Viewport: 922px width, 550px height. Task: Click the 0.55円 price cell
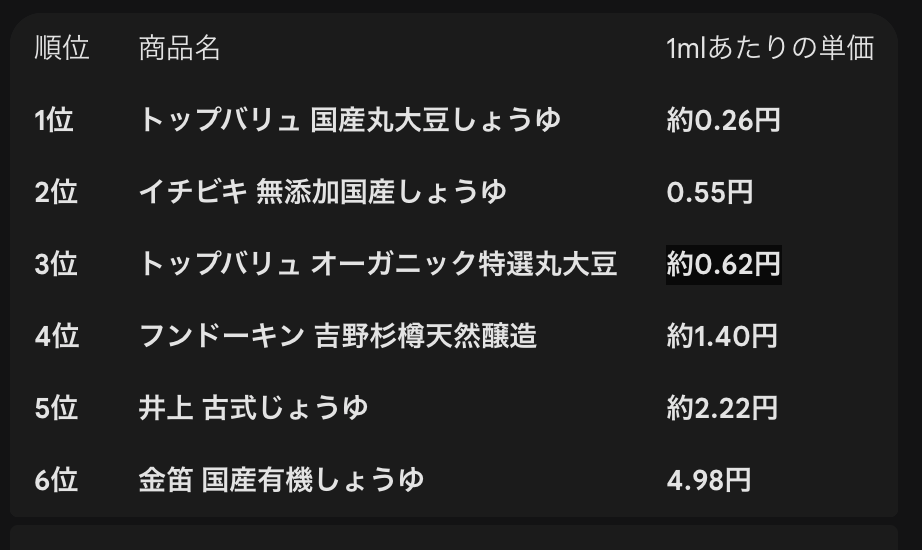[709, 192]
